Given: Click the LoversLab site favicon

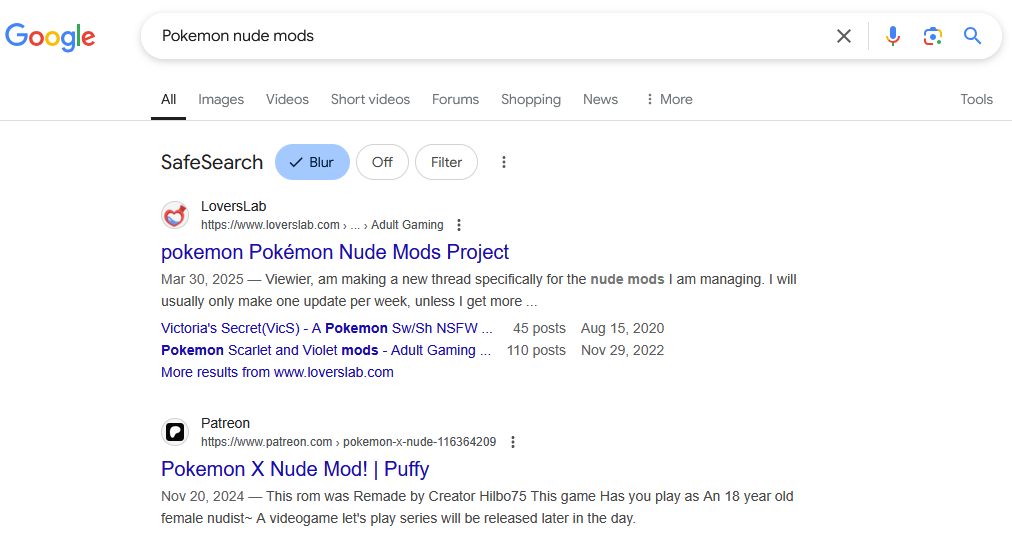Looking at the screenshot, I should 175,215.
